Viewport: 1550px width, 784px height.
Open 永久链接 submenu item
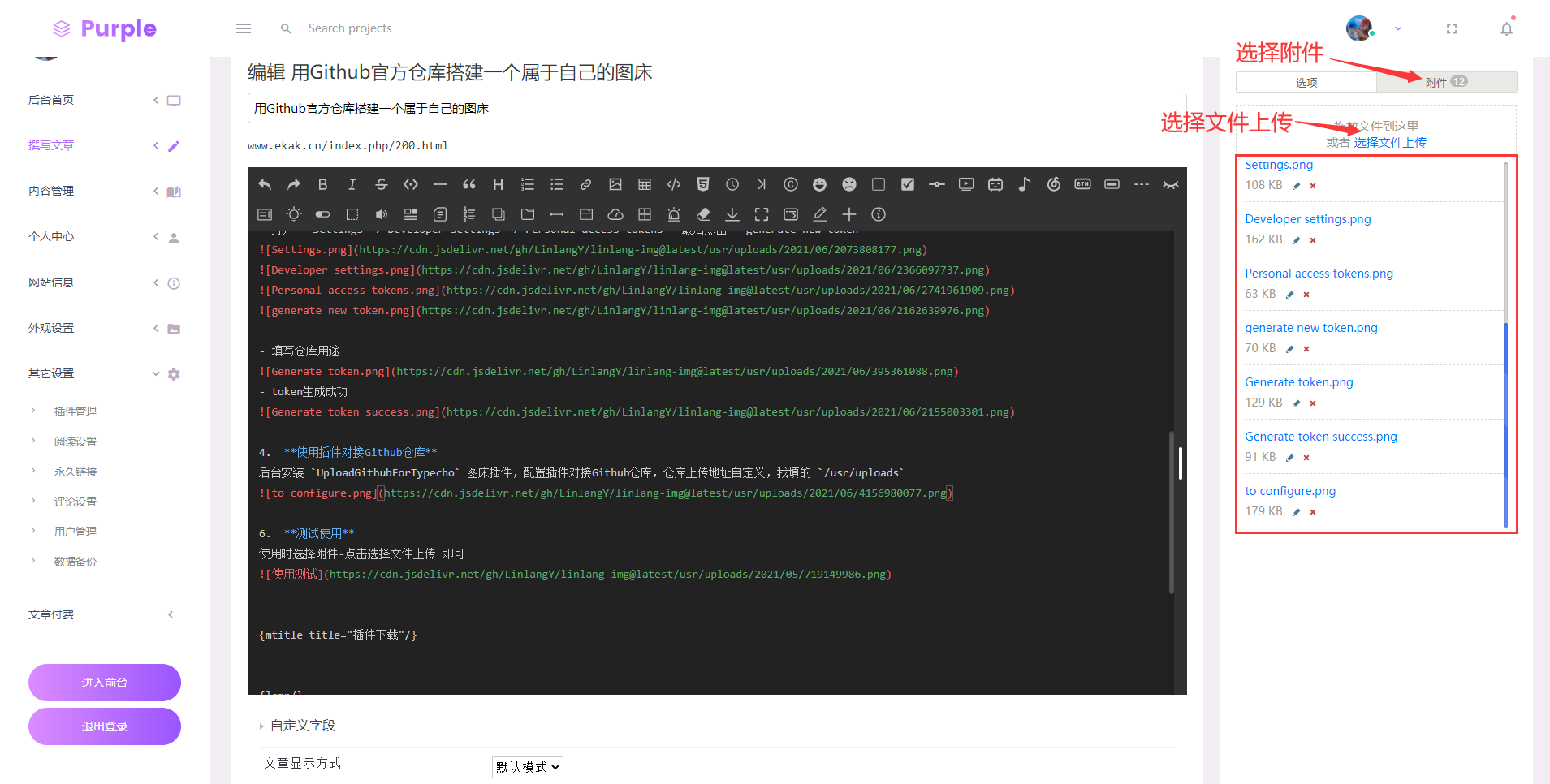coord(75,472)
